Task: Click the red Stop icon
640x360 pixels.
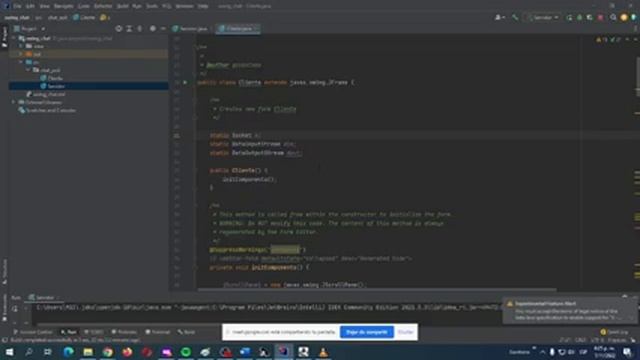Action: click(600, 18)
